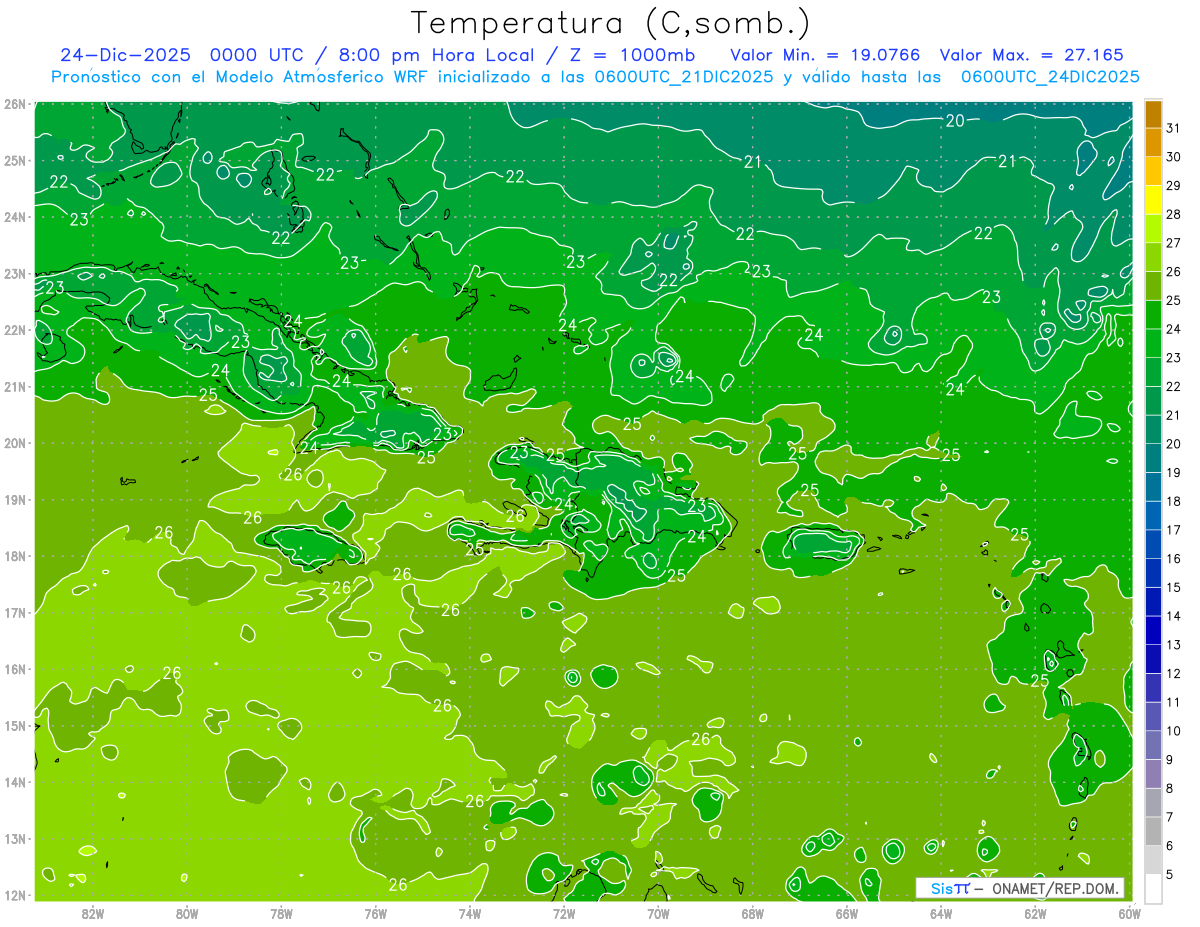This screenshot has height=927, width=1200.
Task: Click the 66W longitude axis label
Action: point(847,913)
